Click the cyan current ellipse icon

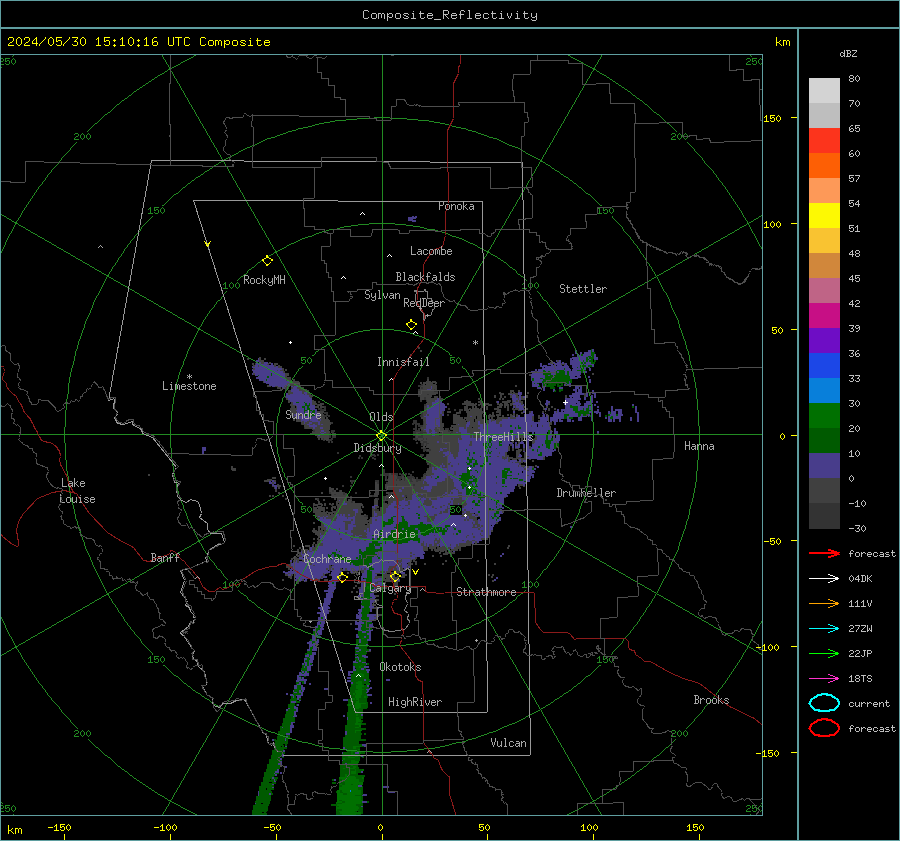point(824,703)
